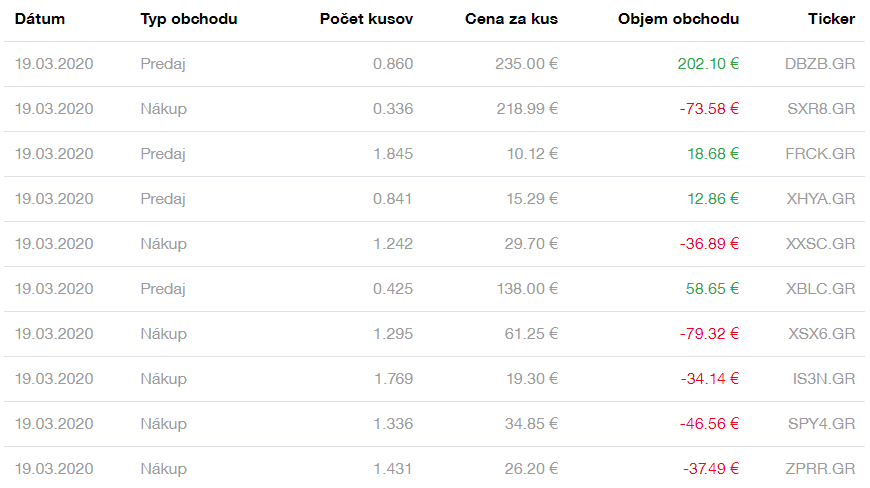Select the 1.845 quantity cell
870x488 pixels.
pyautogui.click(x=392, y=154)
